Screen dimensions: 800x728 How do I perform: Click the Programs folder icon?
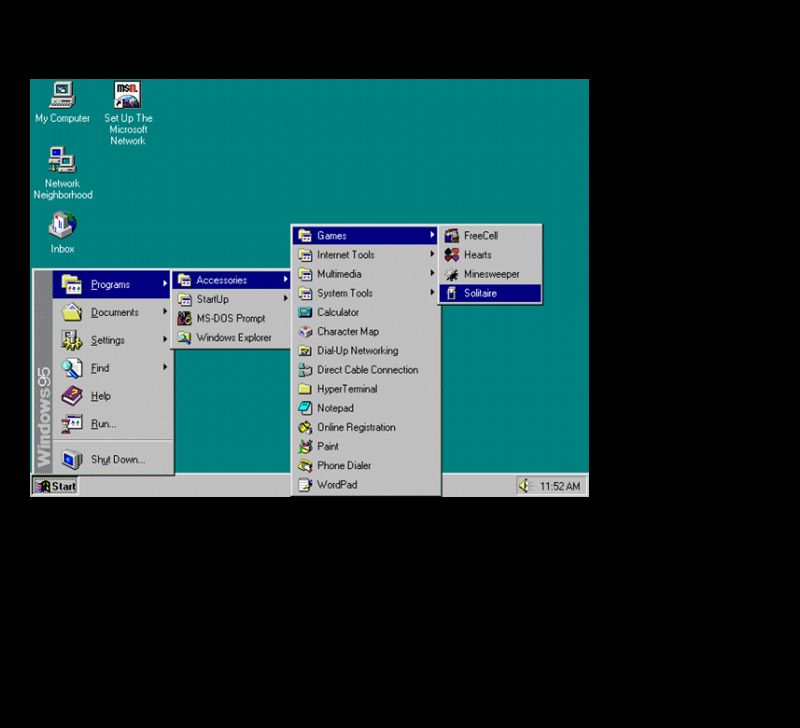pos(72,284)
